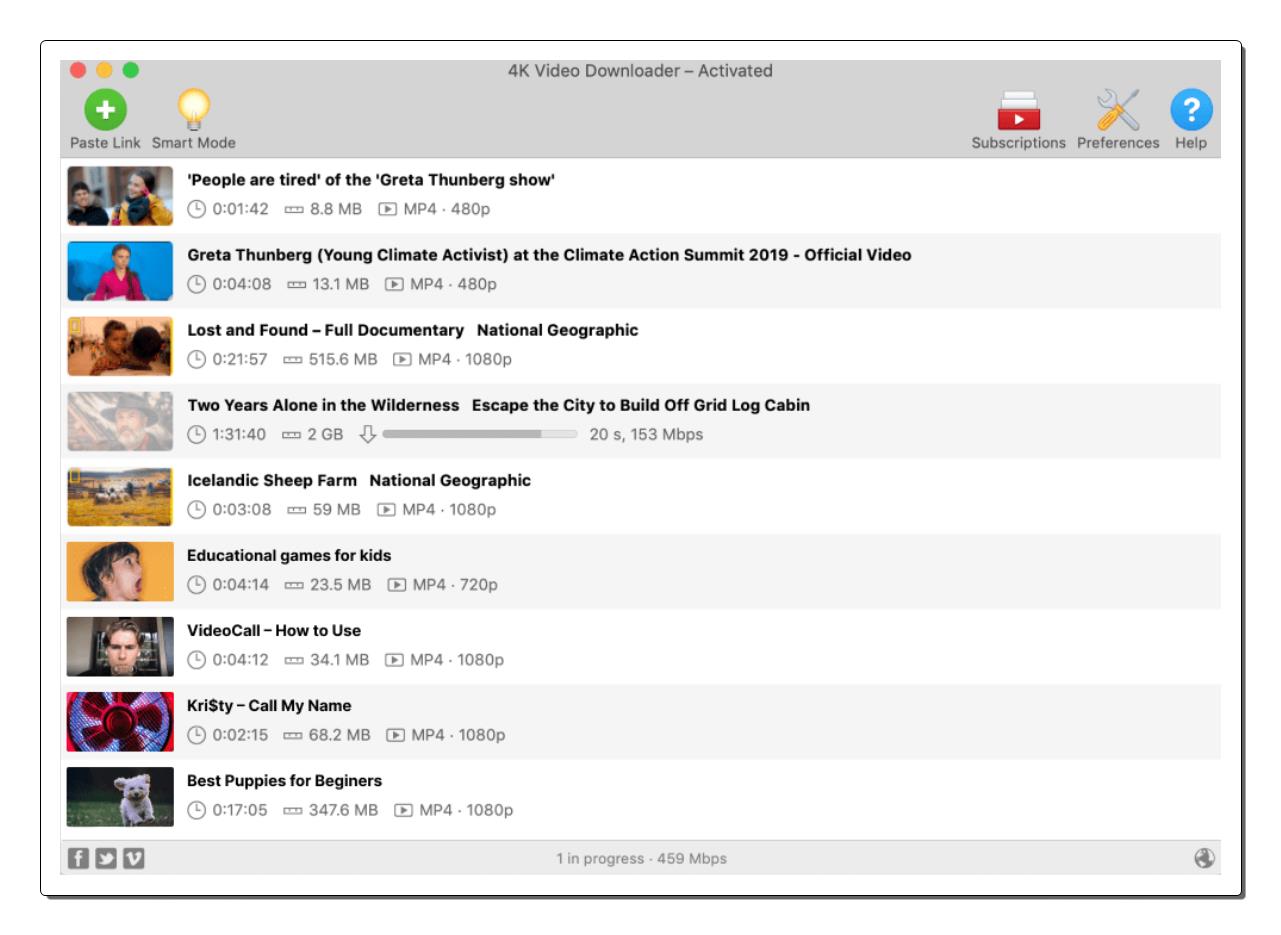Select the VideoCall How to Use thumbnail
Image resolution: width=1281 pixels, height=935 pixels.
tap(120, 646)
